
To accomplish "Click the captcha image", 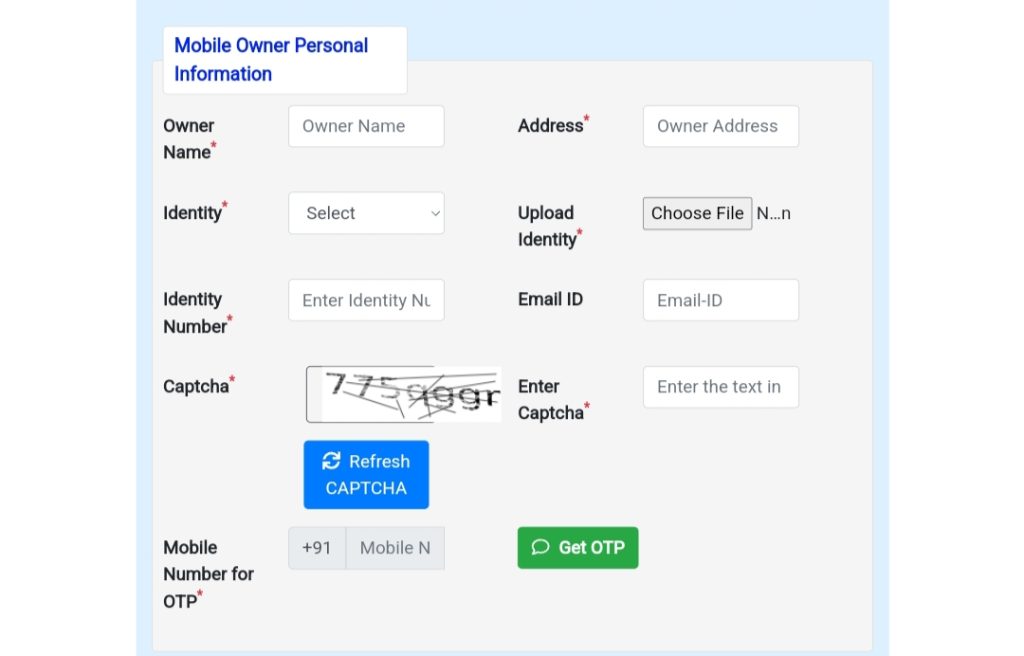I will [404, 394].
